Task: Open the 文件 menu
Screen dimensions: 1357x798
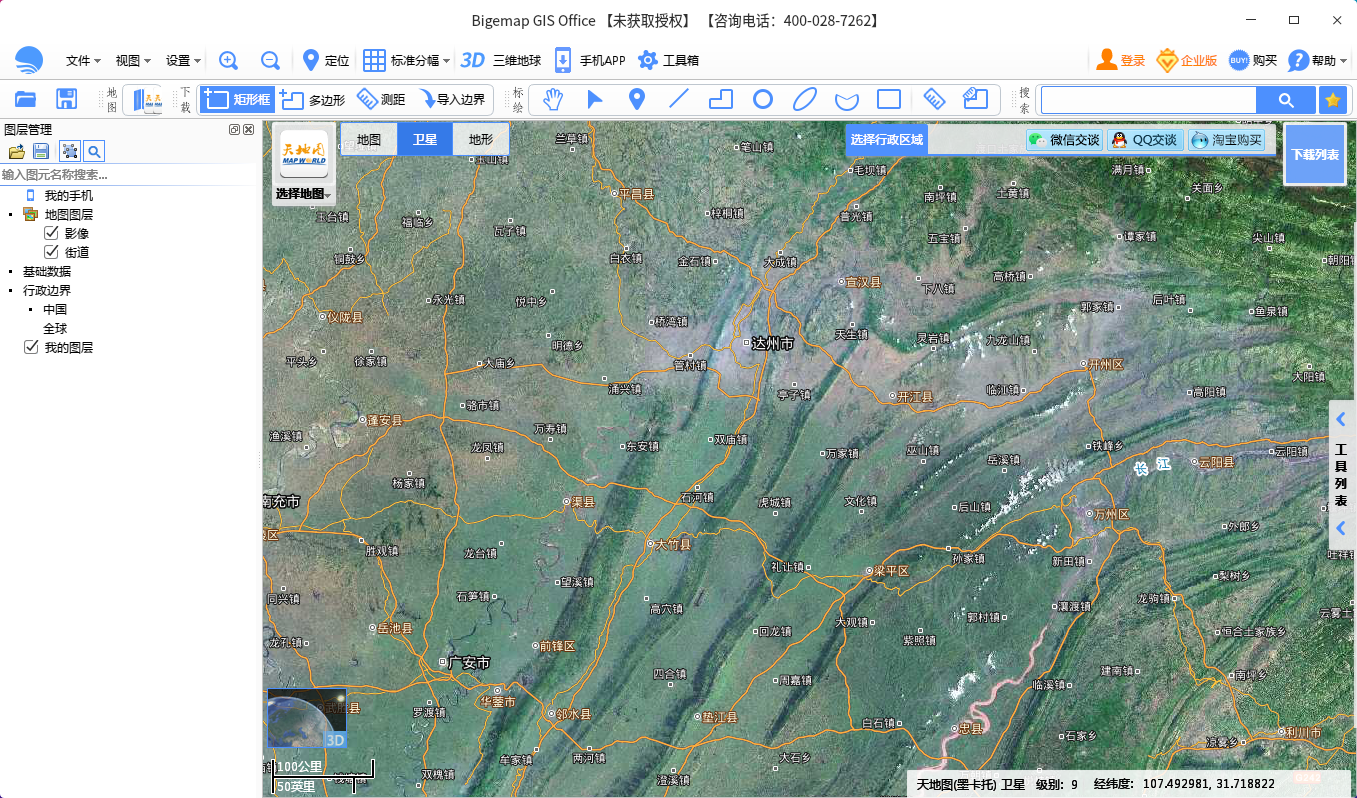Action: pos(83,60)
